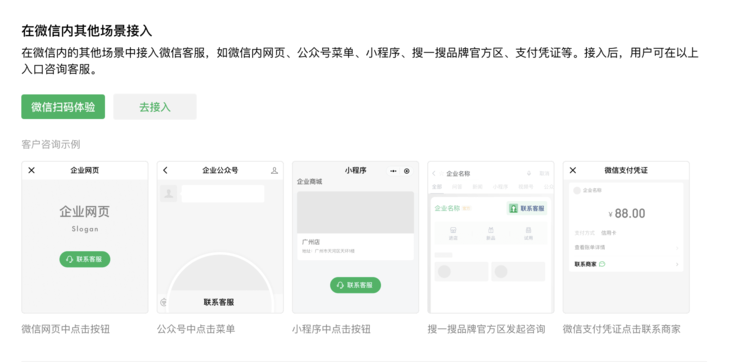This screenshot has width=730, height=362.
Task: Click 企业名称 text in search box
Action: pos(458,174)
